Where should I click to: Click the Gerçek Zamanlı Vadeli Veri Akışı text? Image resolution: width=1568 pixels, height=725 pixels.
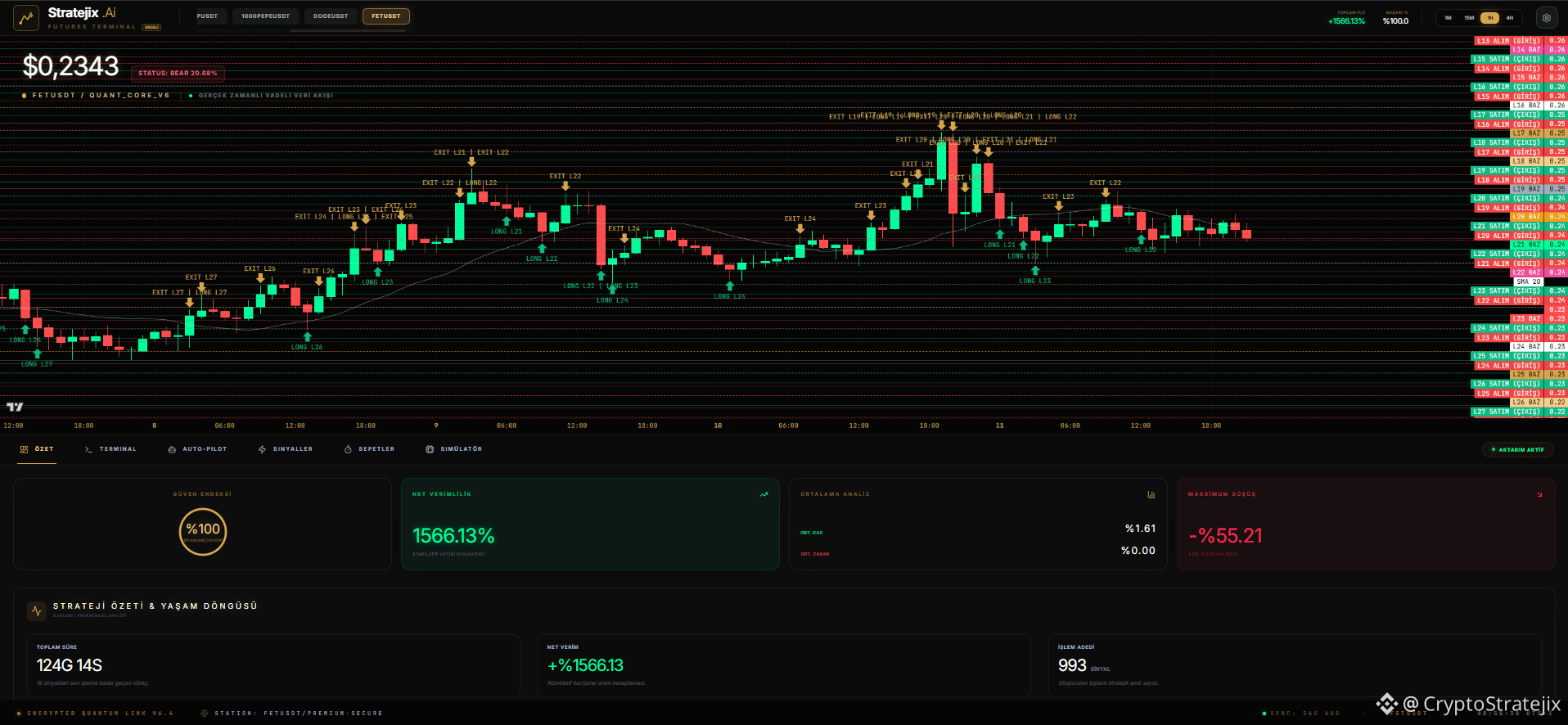click(x=266, y=96)
